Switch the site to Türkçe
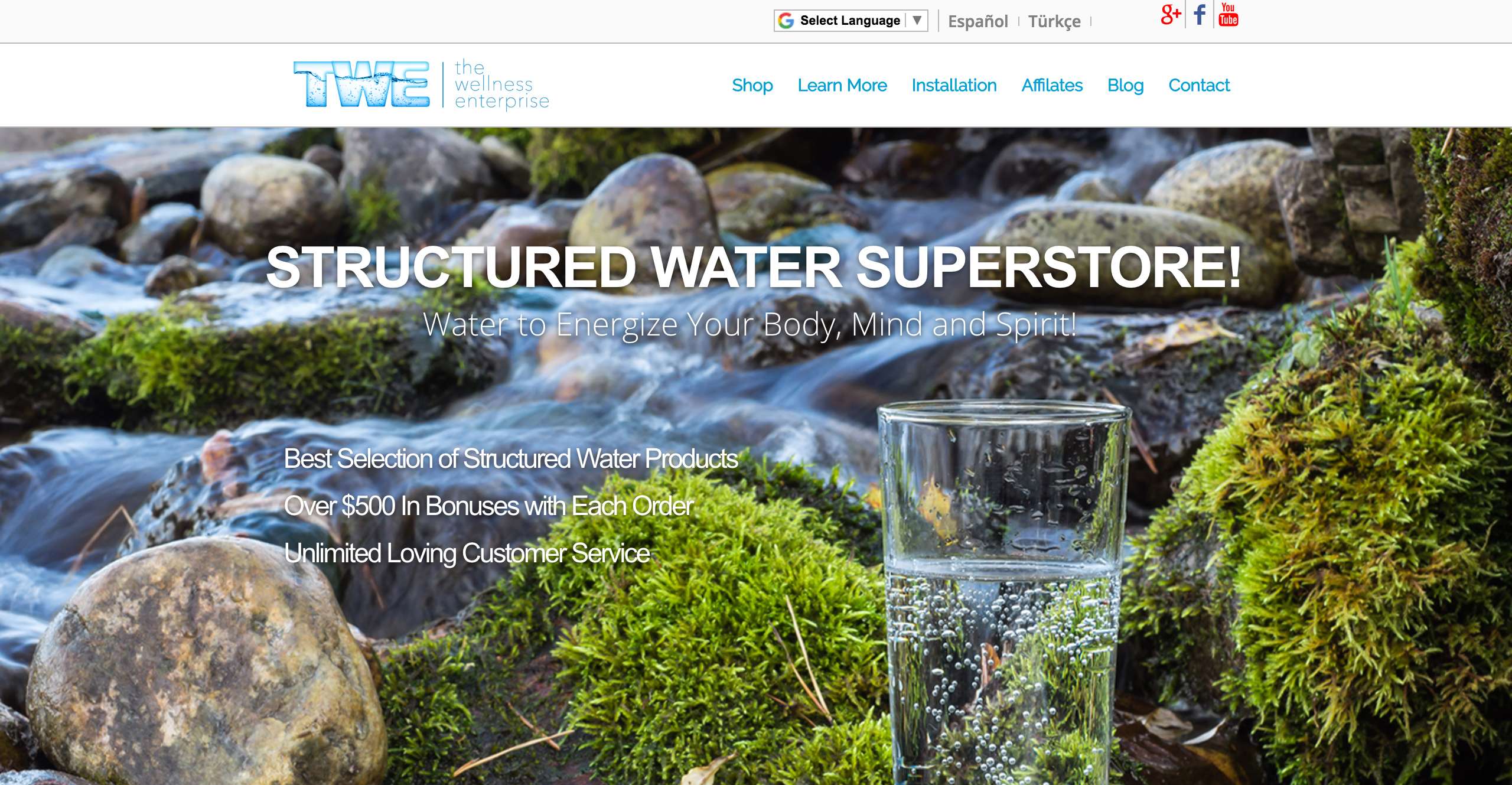Viewport: 1512px width, 785px height. coord(1054,21)
